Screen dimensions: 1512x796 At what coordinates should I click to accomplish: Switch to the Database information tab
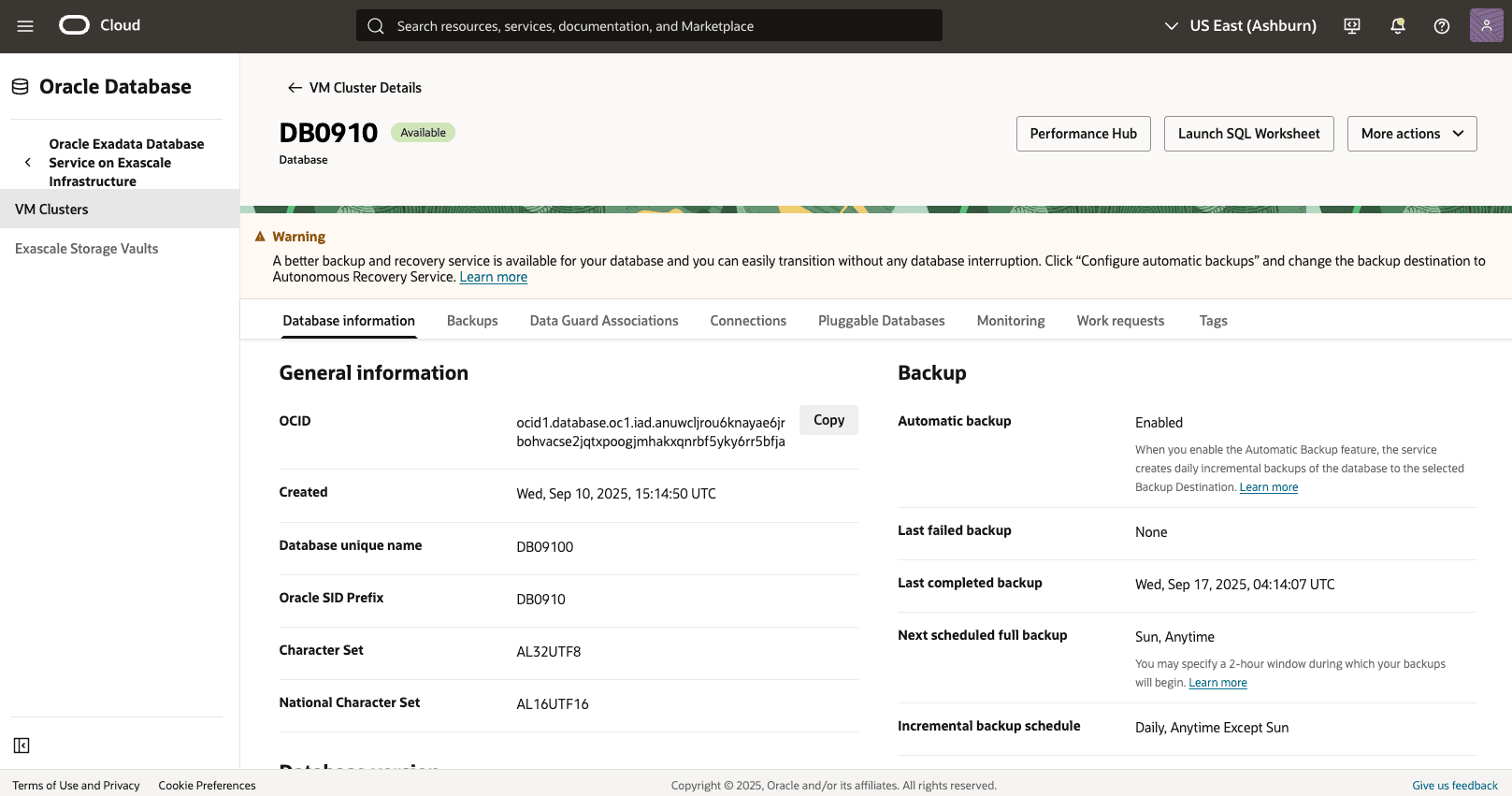point(349,321)
